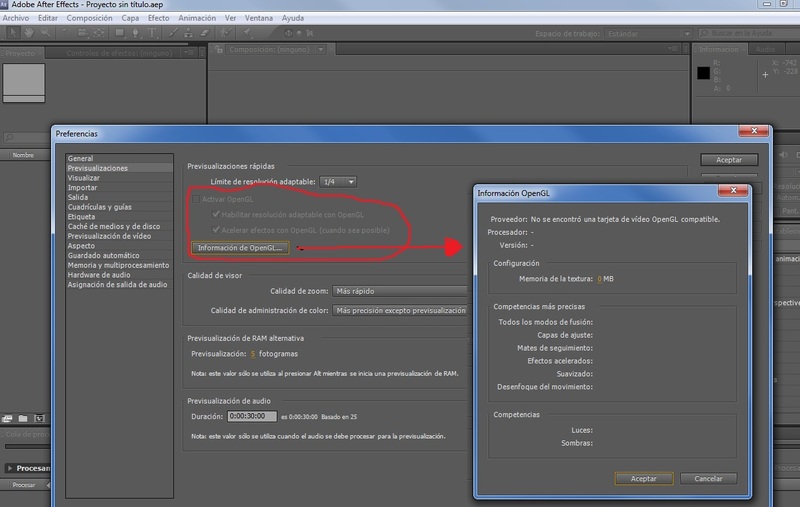Switch to World Axis mode icon
The image size is (800, 507).
click(x=299, y=34)
